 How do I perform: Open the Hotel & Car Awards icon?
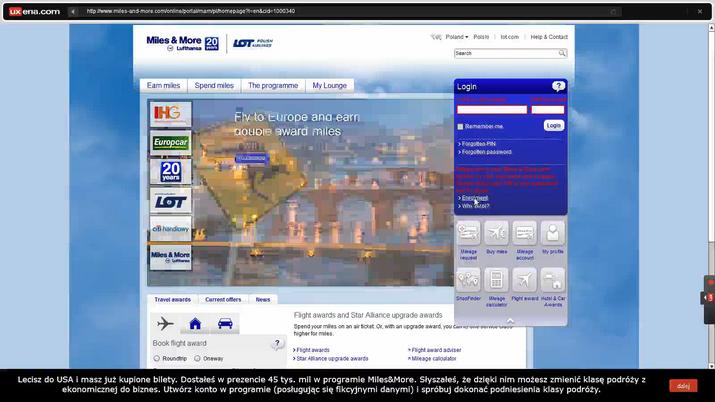tap(553, 280)
